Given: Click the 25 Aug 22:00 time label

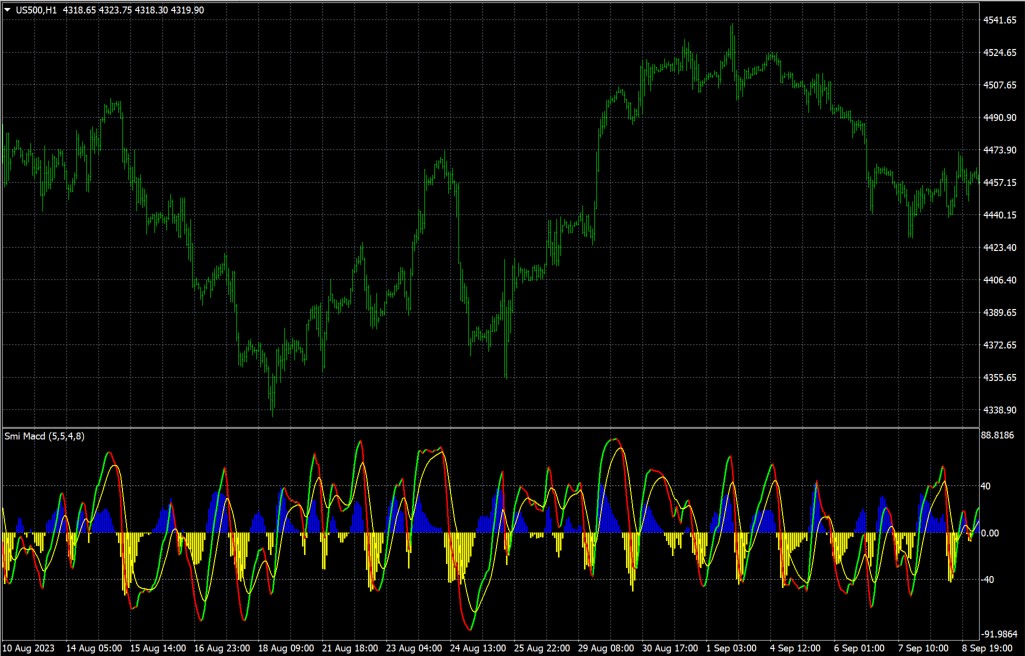Looking at the screenshot, I should (542, 649).
